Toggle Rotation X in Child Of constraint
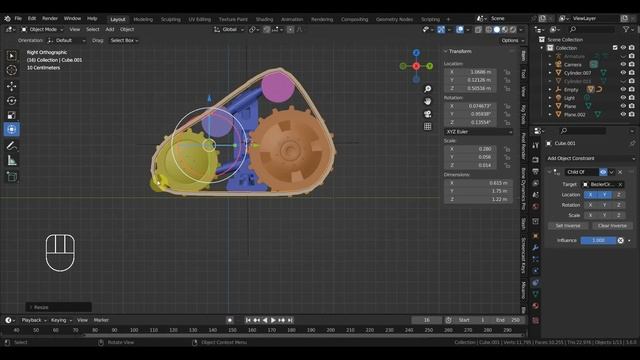Screen dimensions: 640x360 click(x=590, y=205)
